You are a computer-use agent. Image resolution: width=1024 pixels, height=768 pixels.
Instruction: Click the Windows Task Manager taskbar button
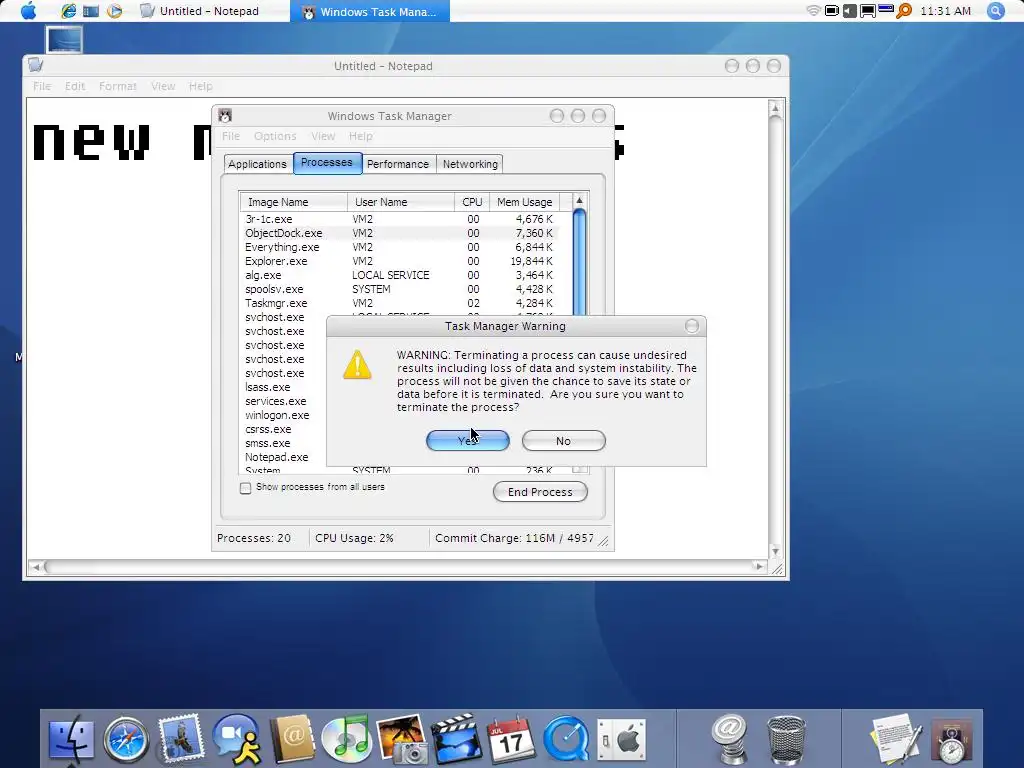point(370,11)
